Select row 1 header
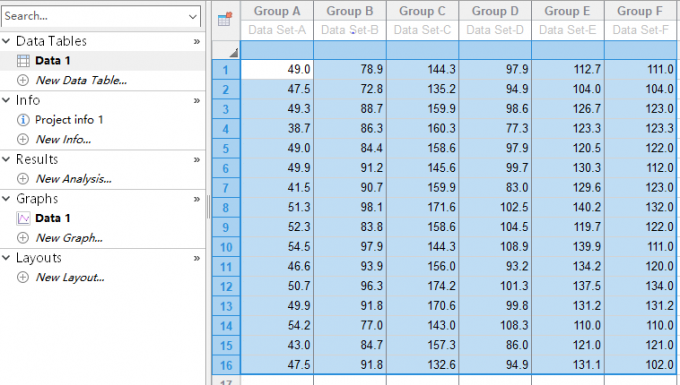This screenshot has width=680, height=385. coord(226,70)
